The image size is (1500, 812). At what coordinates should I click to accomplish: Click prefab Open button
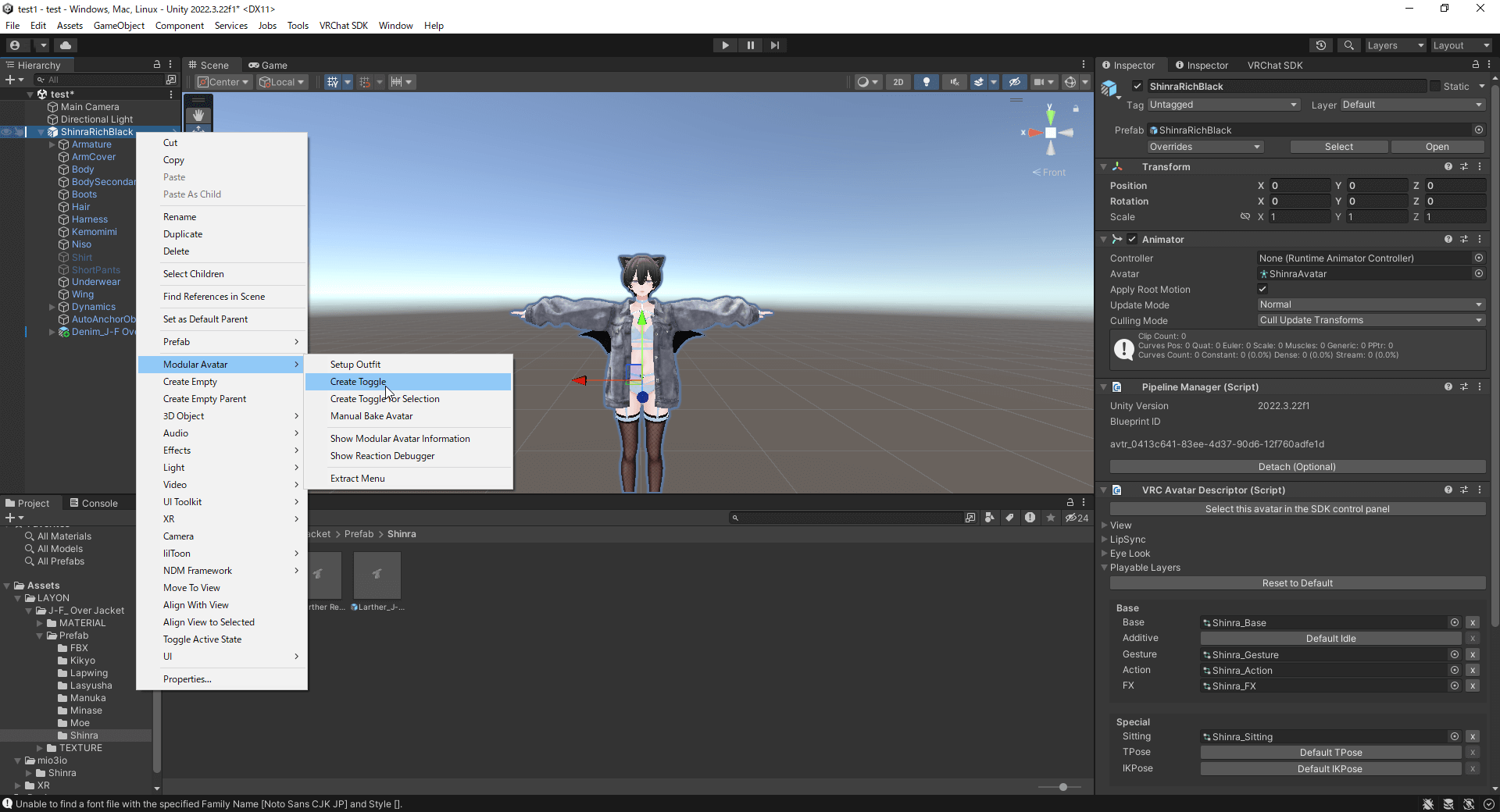(x=1437, y=147)
